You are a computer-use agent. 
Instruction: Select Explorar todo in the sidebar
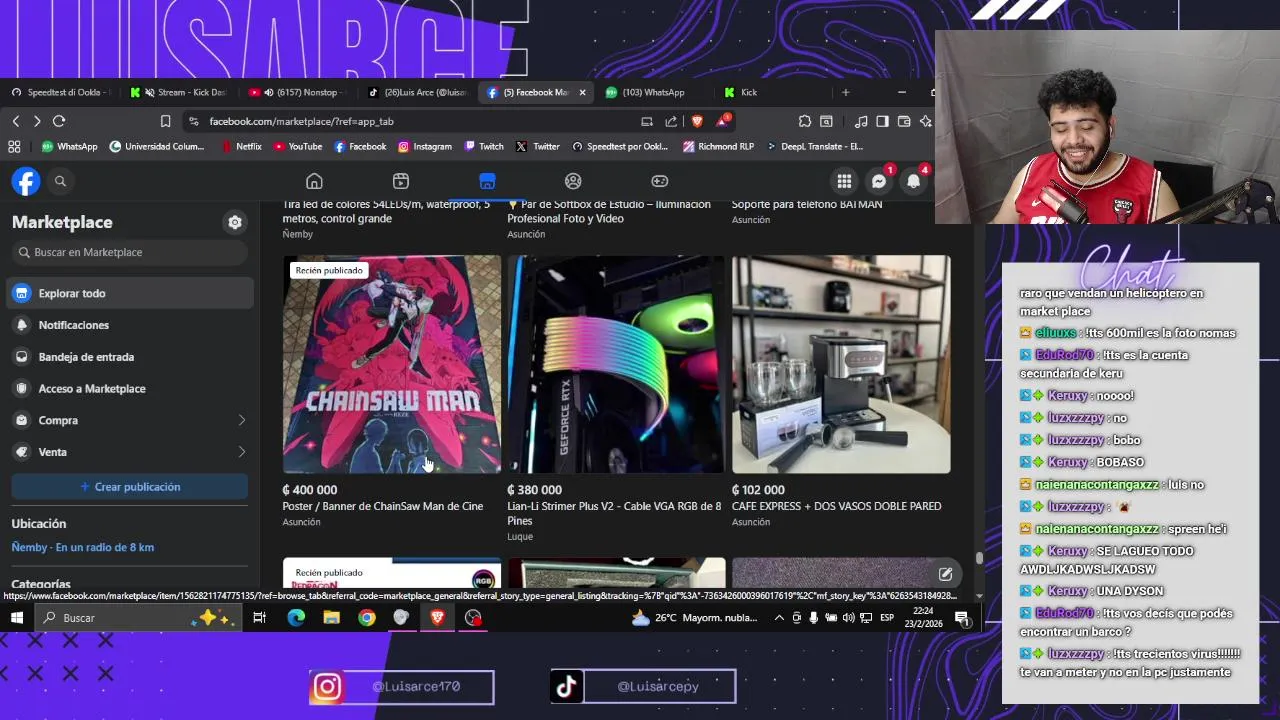129,293
